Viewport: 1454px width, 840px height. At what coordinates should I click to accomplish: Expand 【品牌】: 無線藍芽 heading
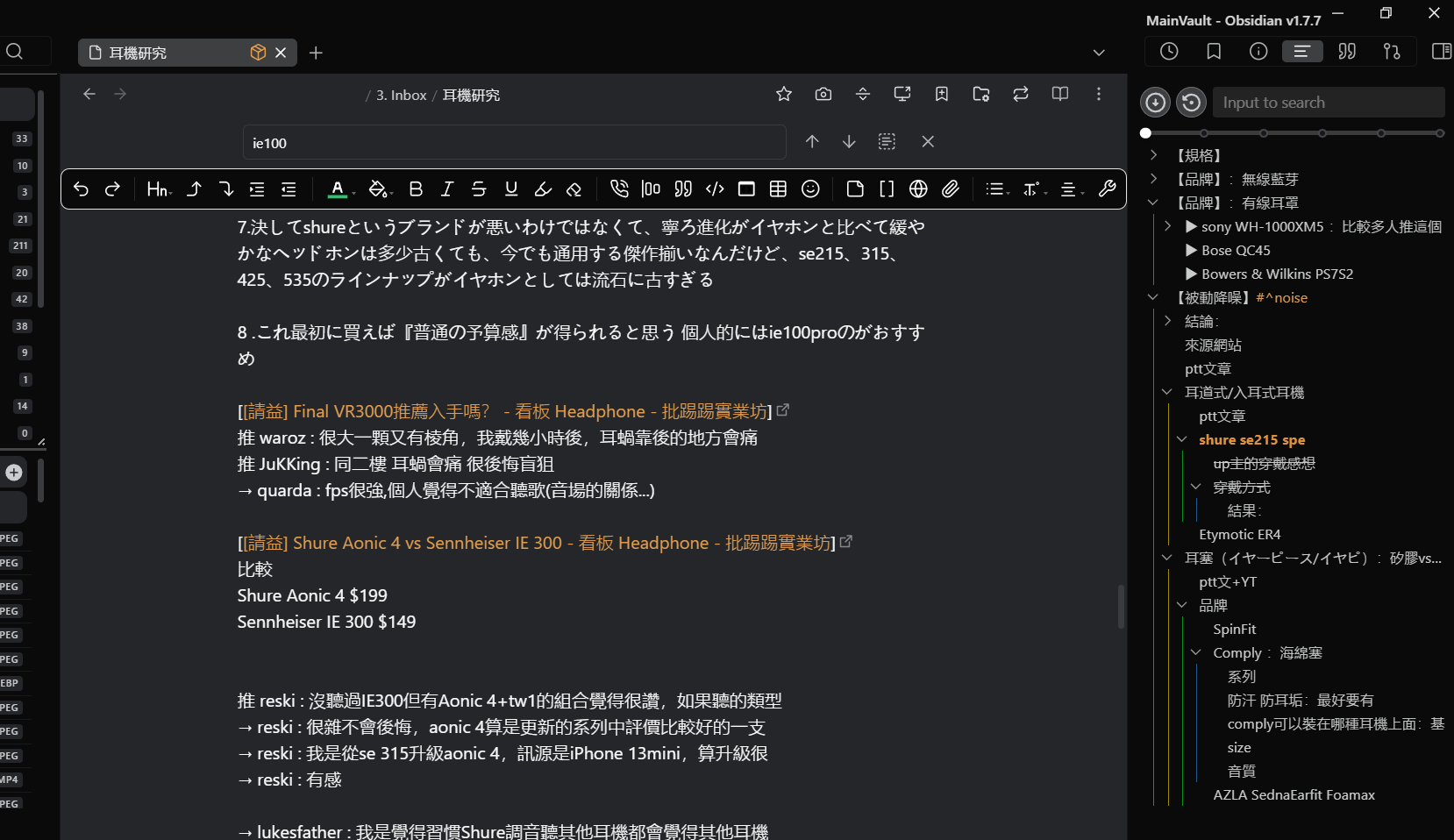point(1154,179)
